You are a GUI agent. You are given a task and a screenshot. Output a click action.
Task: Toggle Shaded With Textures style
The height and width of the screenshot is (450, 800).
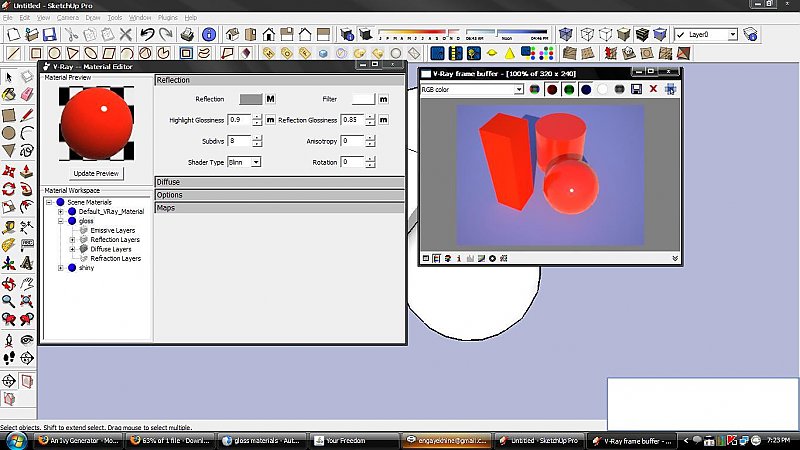pos(642,35)
